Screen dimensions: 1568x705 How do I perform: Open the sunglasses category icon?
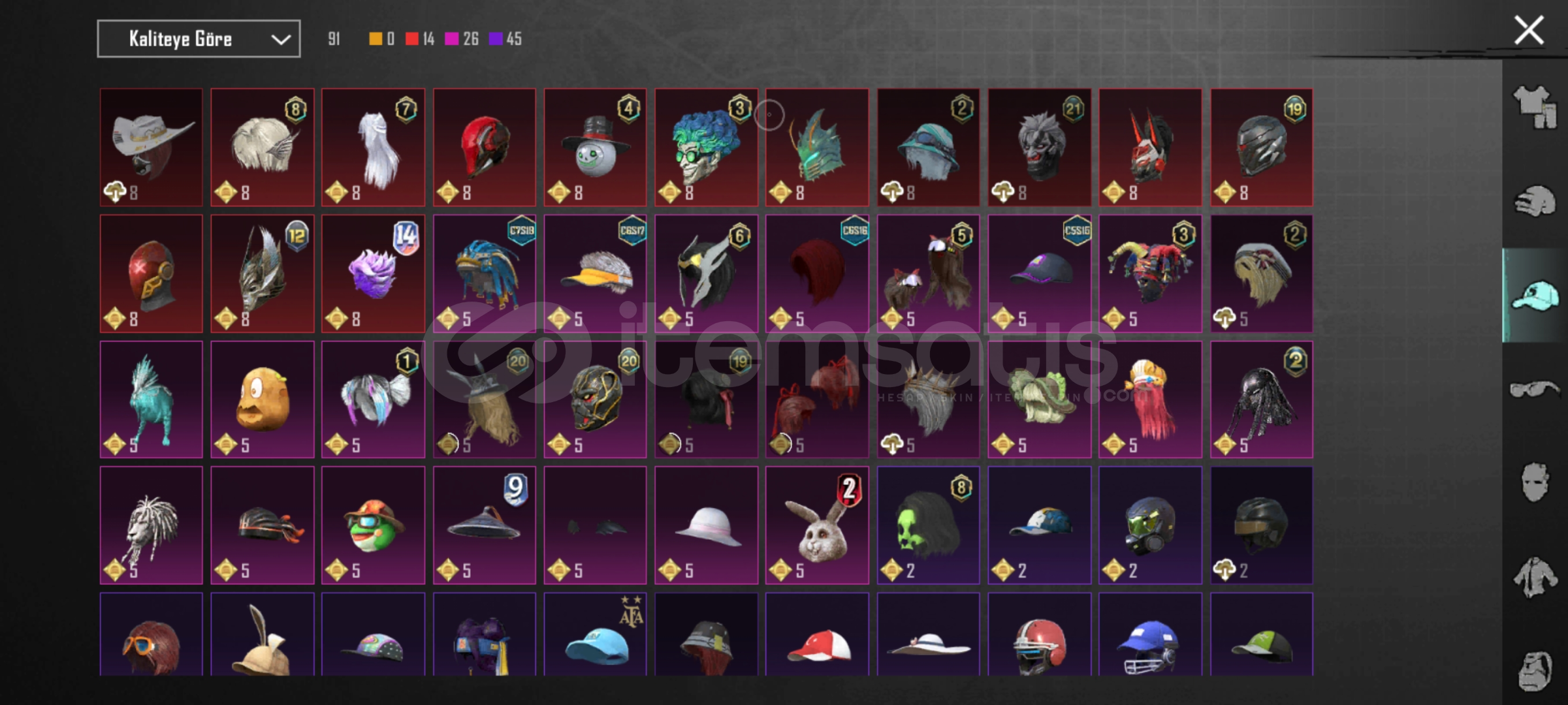pos(1534,390)
